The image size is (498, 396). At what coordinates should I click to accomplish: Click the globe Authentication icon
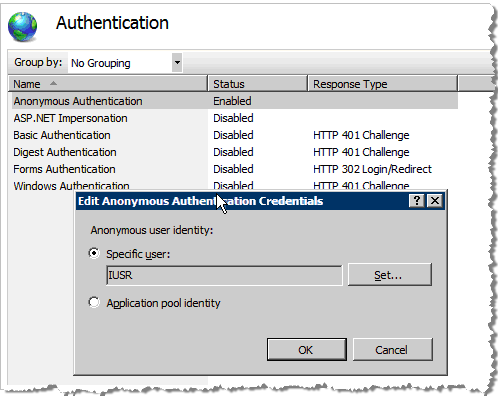point(22,26)
